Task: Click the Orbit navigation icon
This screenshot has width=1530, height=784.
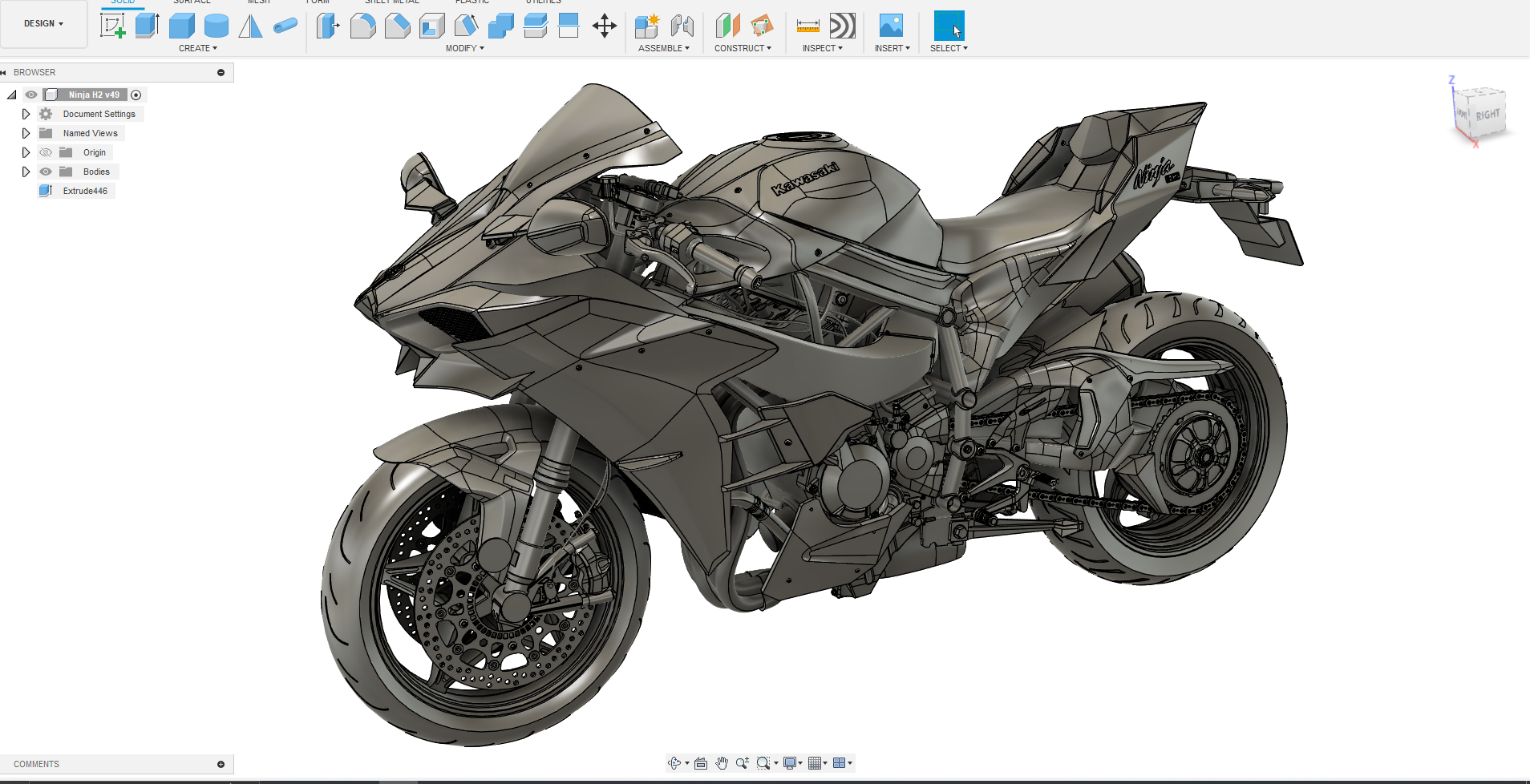Action: tap(674, 763)
